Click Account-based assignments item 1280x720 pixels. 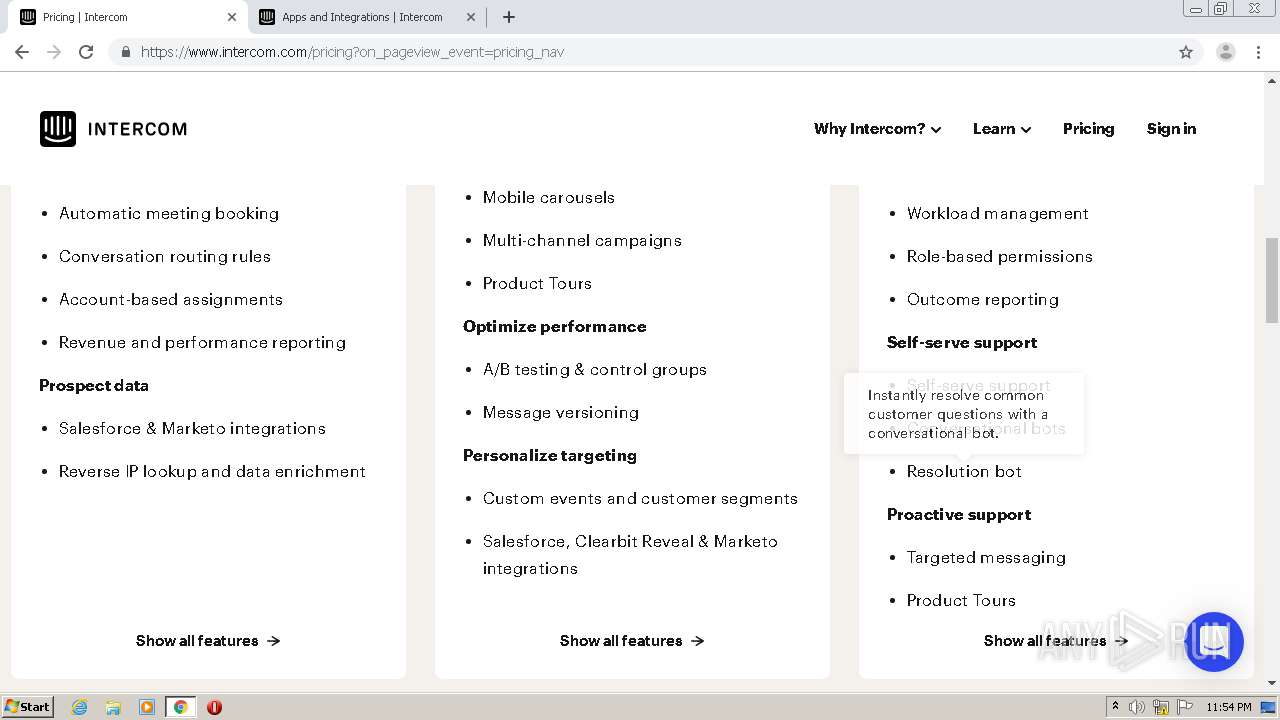coord(171,299)
